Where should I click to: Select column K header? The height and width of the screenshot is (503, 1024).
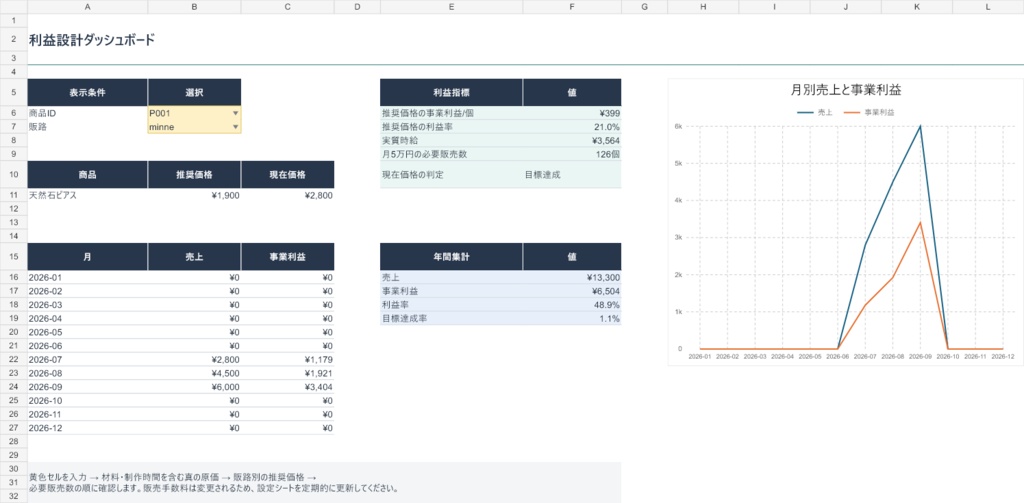point(917,7)
